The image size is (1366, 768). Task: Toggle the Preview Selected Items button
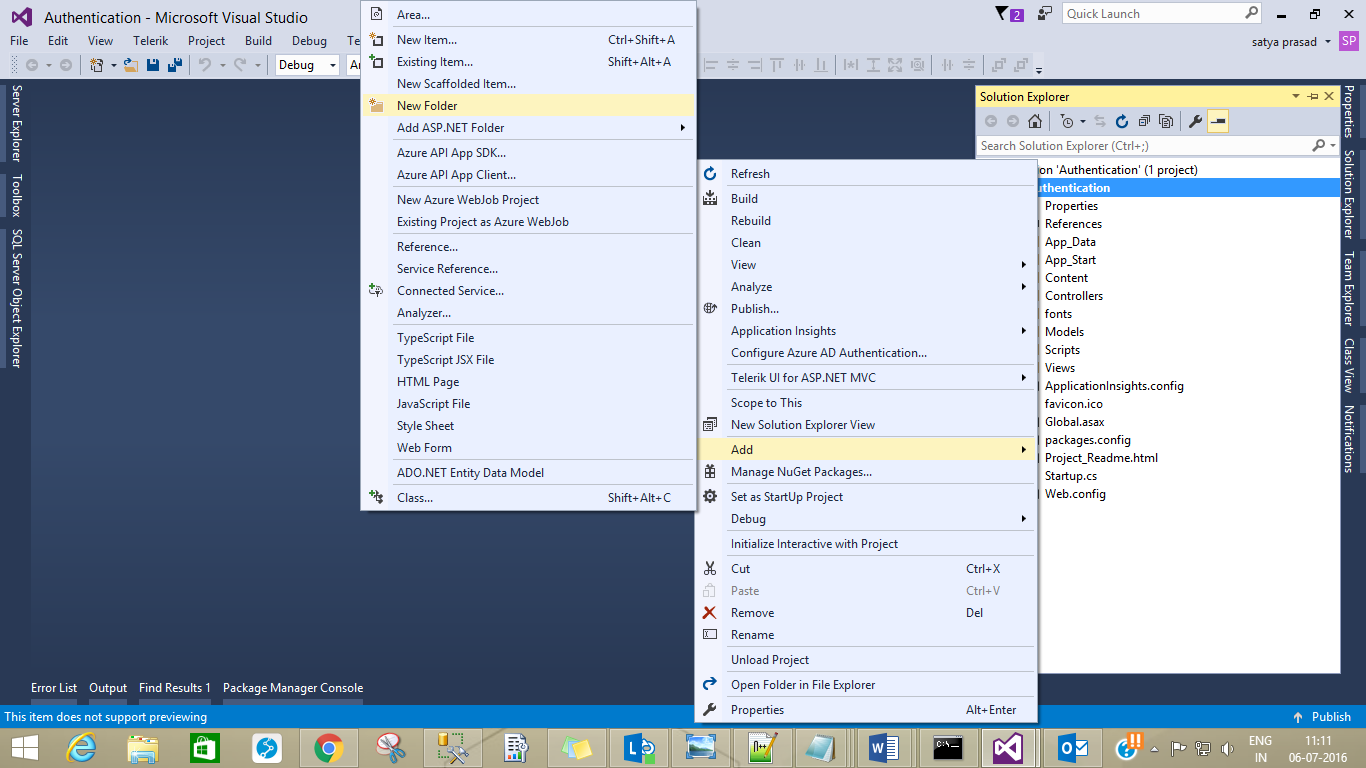coord(1218,121)
